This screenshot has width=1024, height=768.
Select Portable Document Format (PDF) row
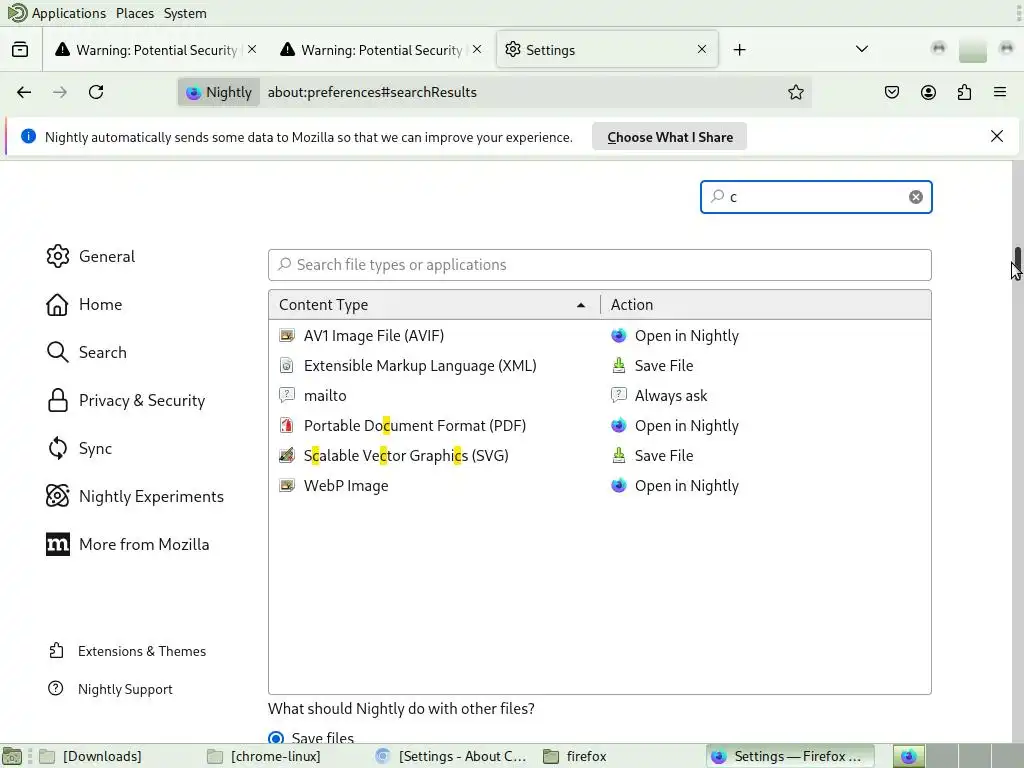point(600,426)
